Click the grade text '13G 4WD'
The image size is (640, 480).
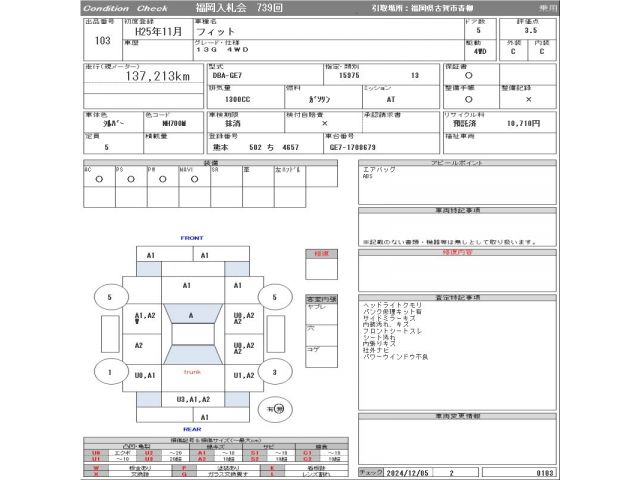point(222,49)
